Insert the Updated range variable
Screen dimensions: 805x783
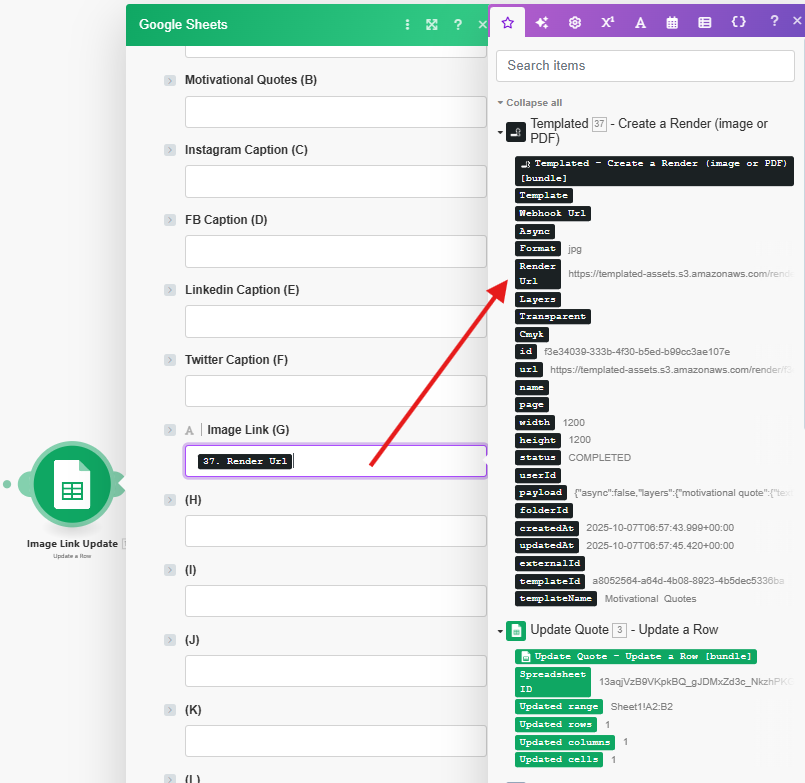click(559, 706)
